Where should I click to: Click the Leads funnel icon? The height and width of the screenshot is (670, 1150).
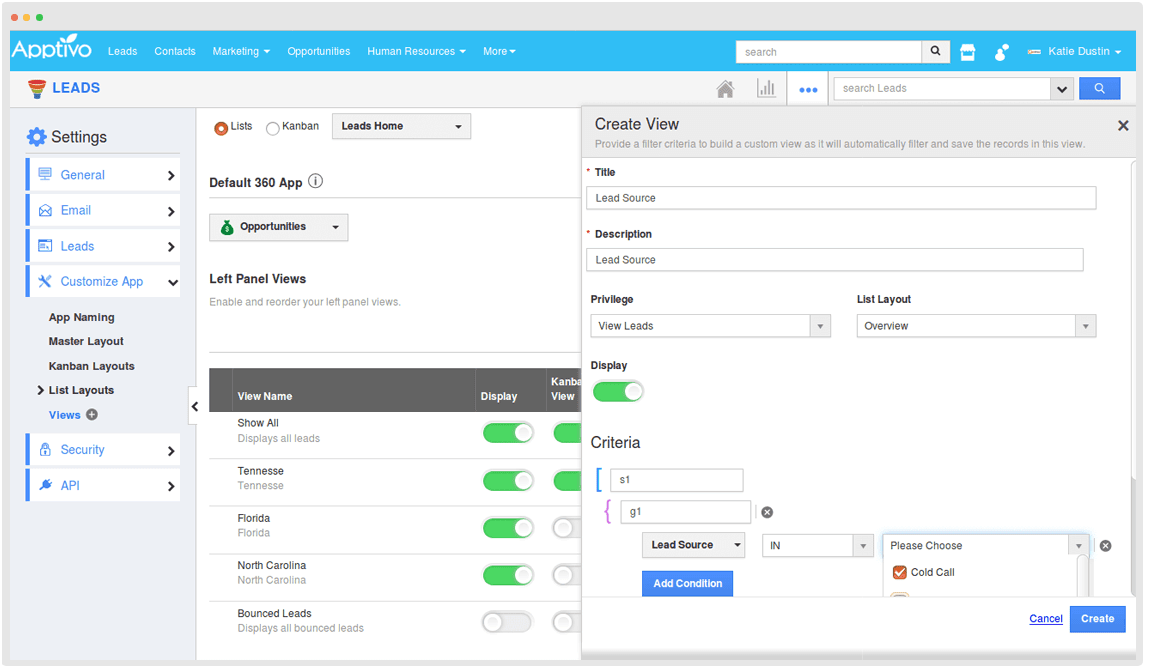(x=37, y=89)
